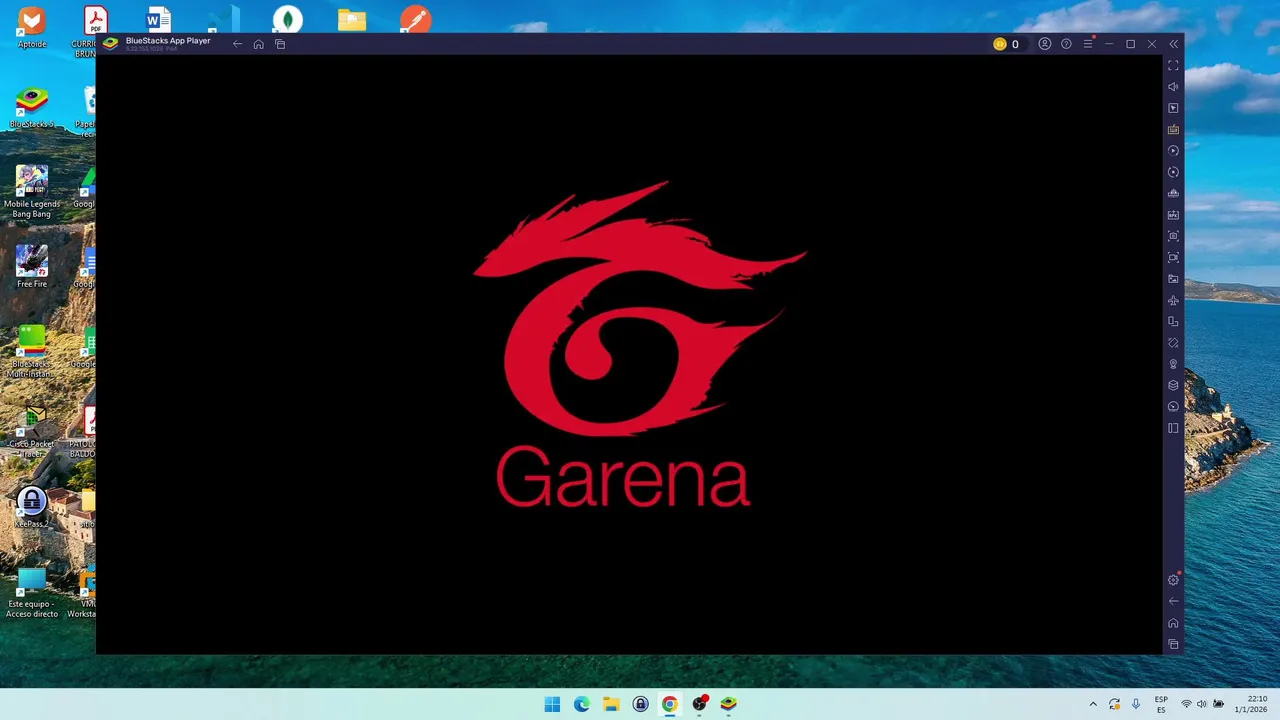Click the lock cursor icon in sidebar

coord(1173,108)
